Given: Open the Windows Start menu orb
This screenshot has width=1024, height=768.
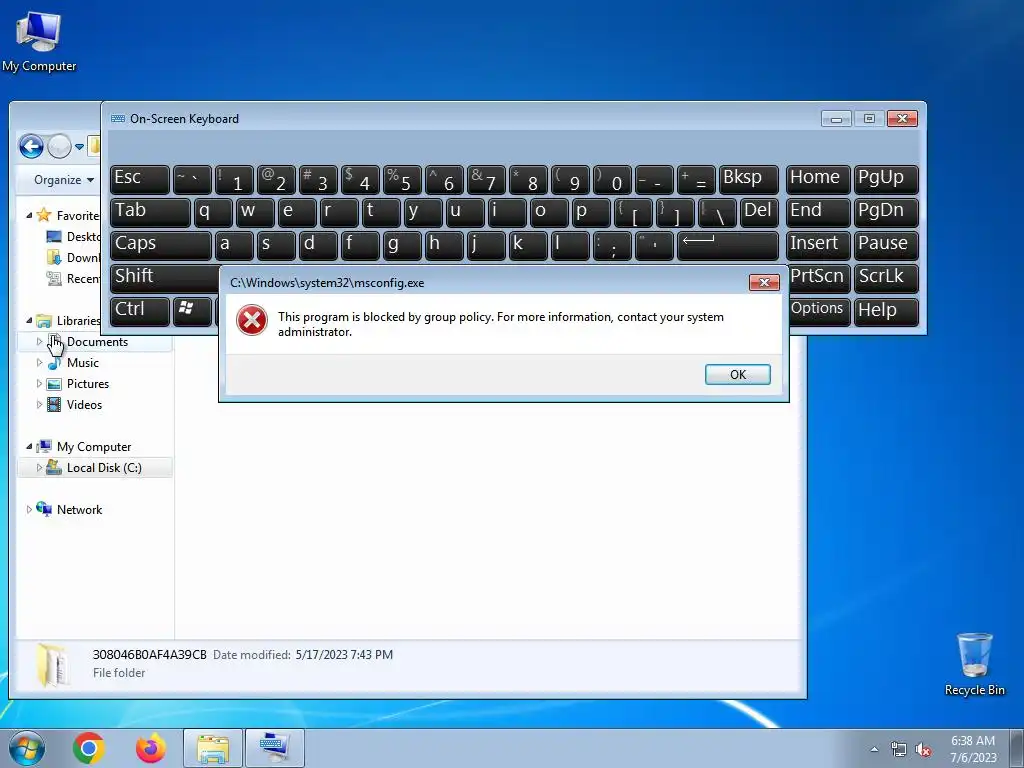Looking at the screenshot, I should (27, 748).
